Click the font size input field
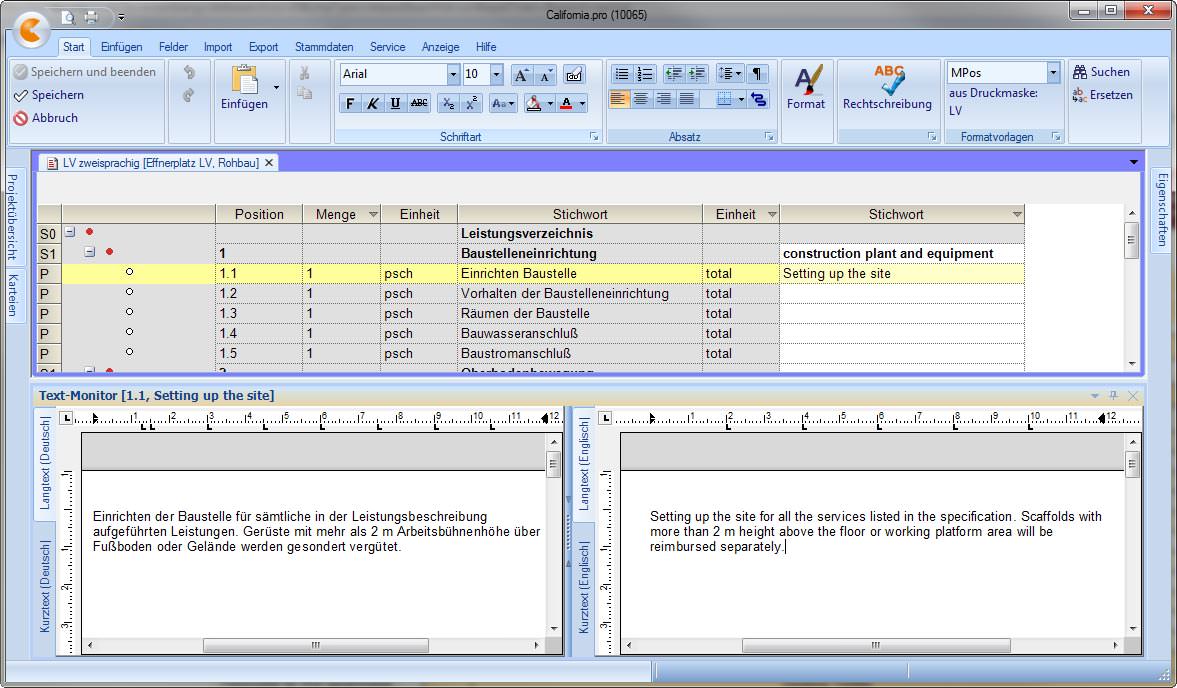The image size is (1177, 688). click(476, 74)
